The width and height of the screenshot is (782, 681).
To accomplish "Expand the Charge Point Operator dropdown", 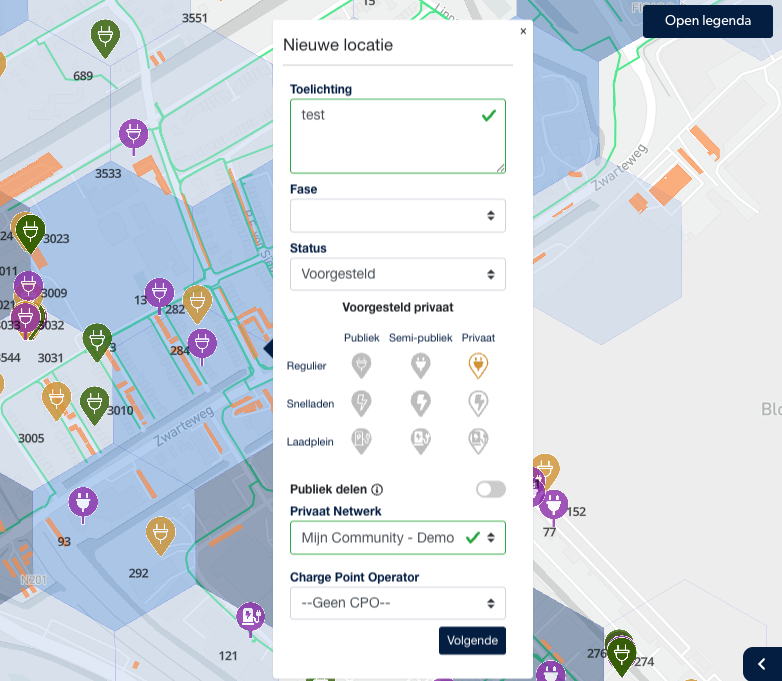I will tap(397, 603).
